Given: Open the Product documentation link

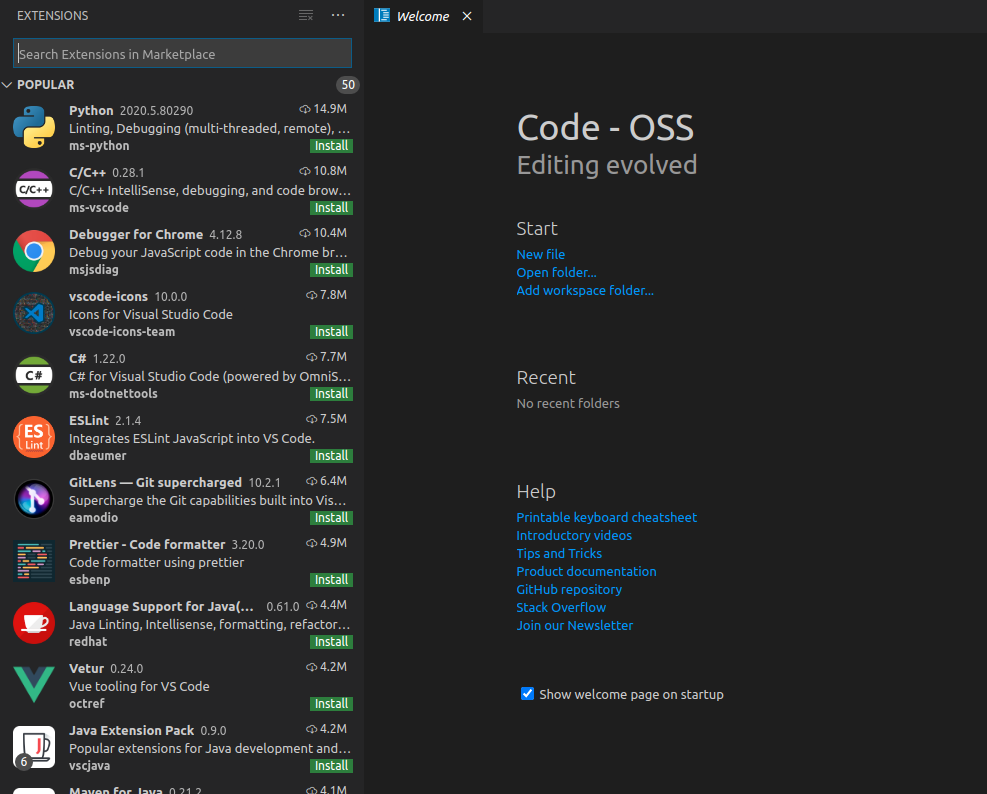Looking at the screenshot, I should coord(586,572).
